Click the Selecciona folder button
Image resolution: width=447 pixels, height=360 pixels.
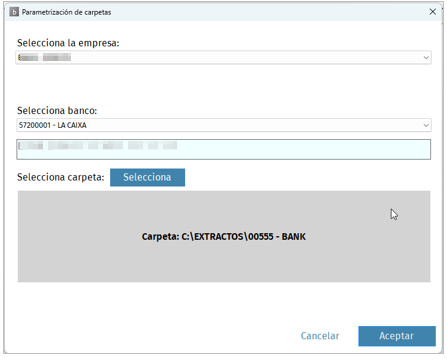pos(147,177)
